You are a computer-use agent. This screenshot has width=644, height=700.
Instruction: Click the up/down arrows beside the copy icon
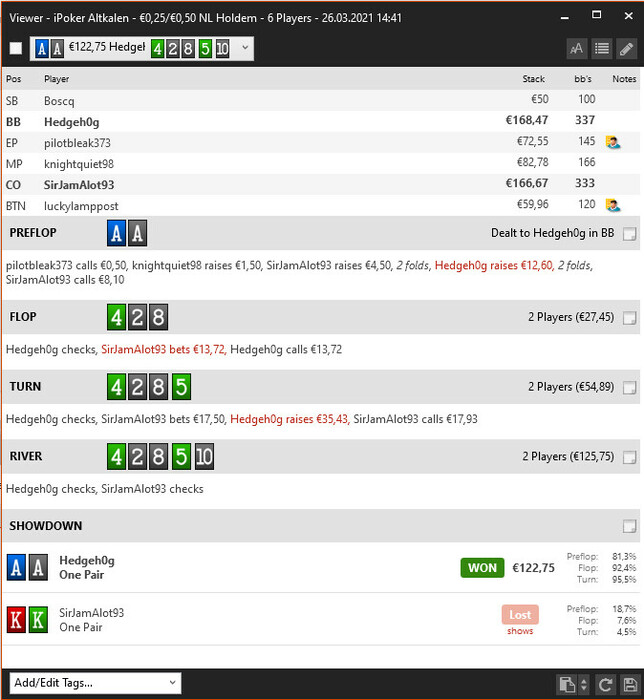pos(584,684)
